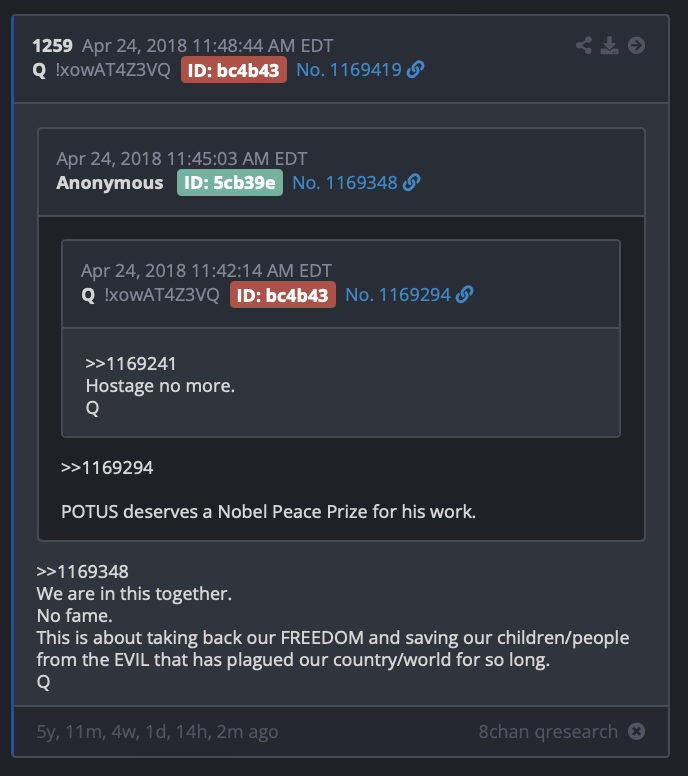Click the relative timestamp in the footer
This screenshot has height=776, width=688.
point(157,732)
